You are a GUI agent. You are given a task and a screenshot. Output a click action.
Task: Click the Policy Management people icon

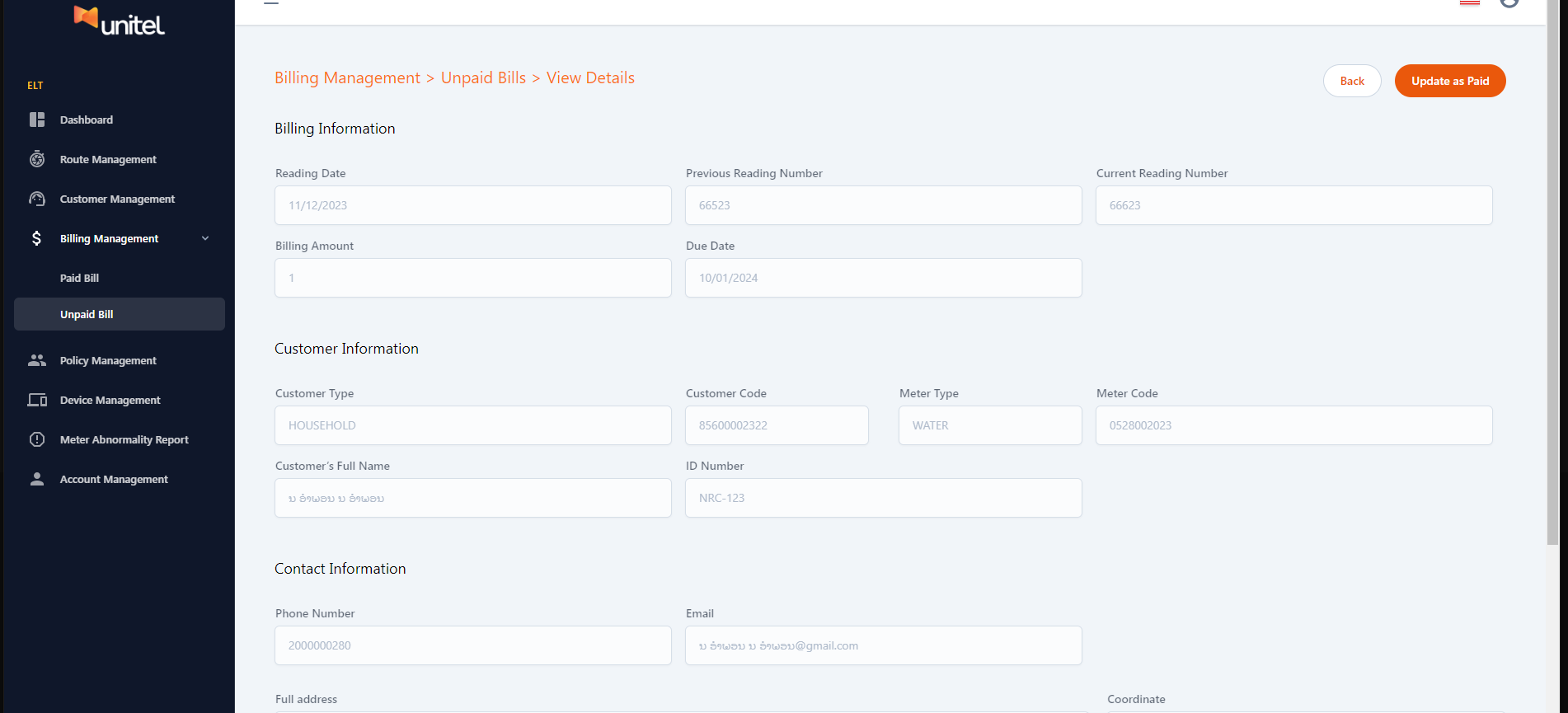(37, 360)
